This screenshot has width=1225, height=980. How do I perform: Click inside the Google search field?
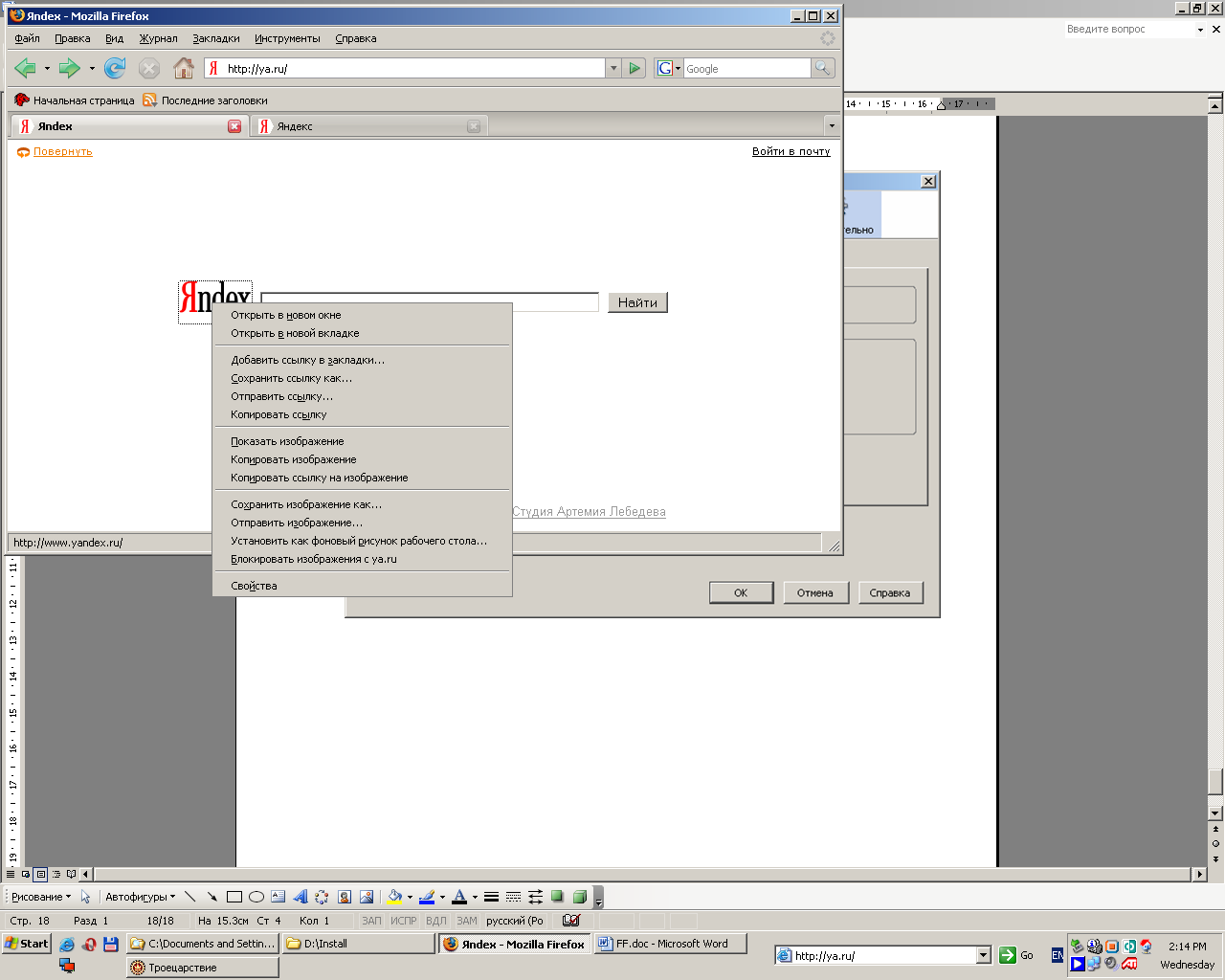click(x=746, y=68)
